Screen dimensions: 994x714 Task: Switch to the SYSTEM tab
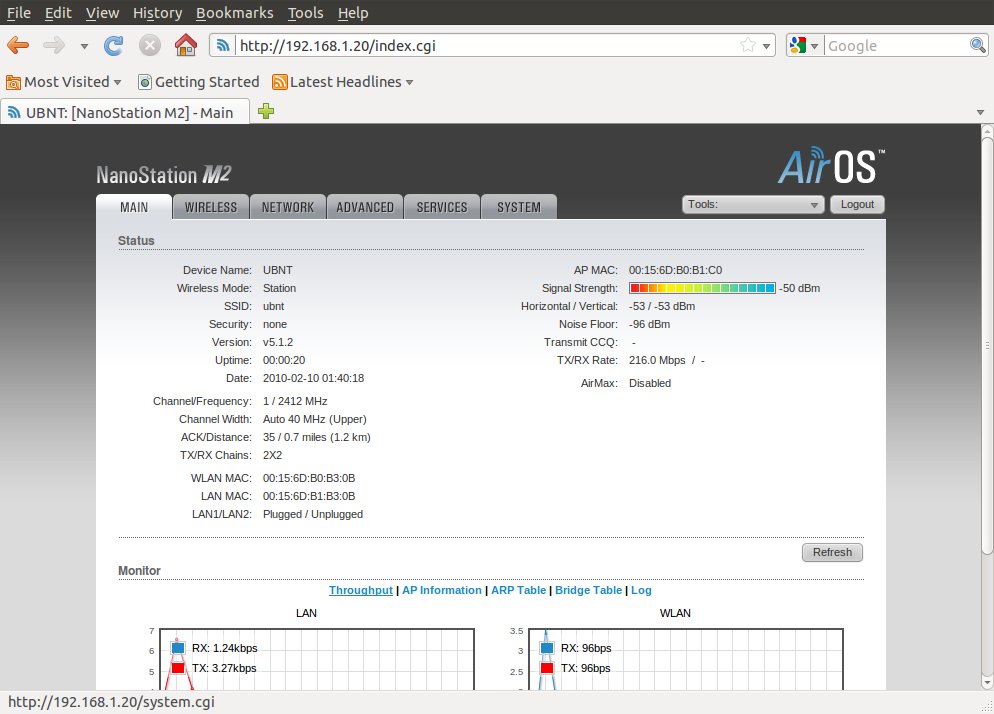tap(518, 207)
